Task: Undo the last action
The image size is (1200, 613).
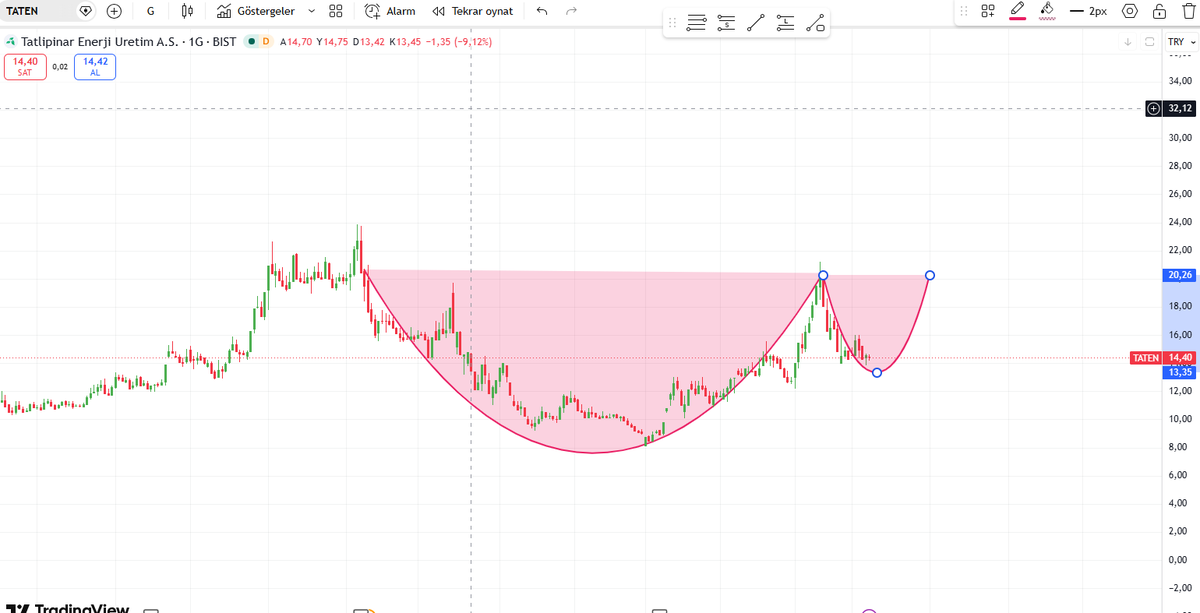Action: (x=542, y=11)
